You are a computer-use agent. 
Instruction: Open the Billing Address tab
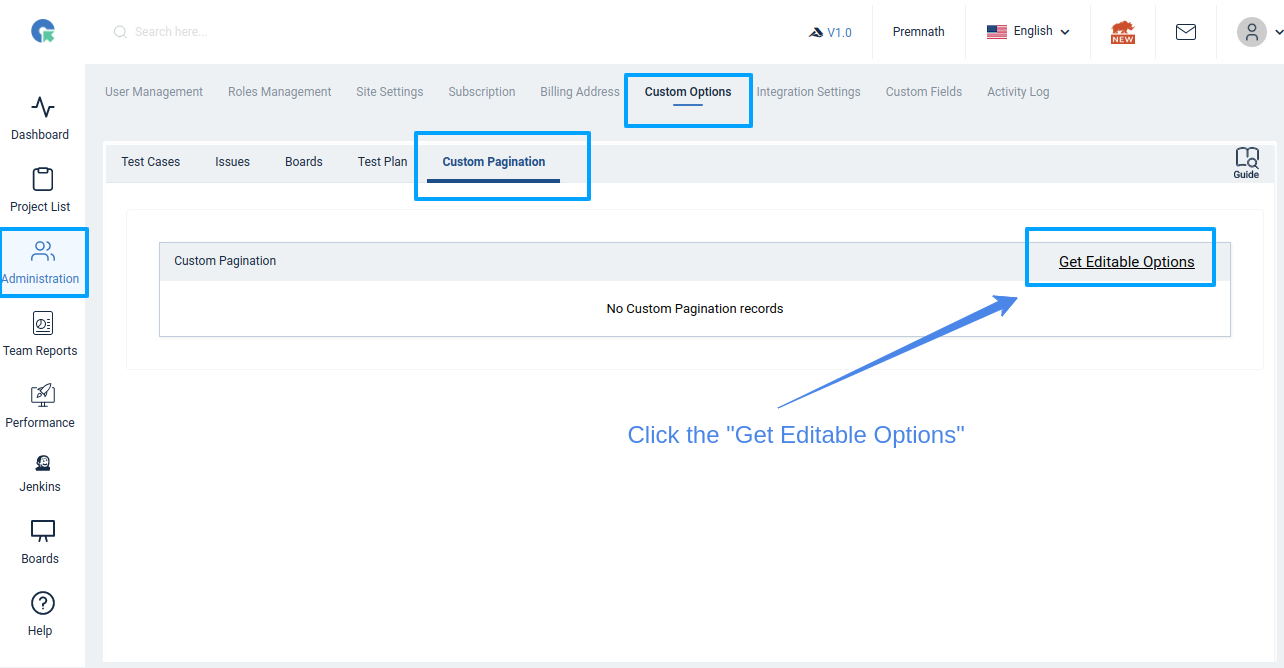(580, 92)
